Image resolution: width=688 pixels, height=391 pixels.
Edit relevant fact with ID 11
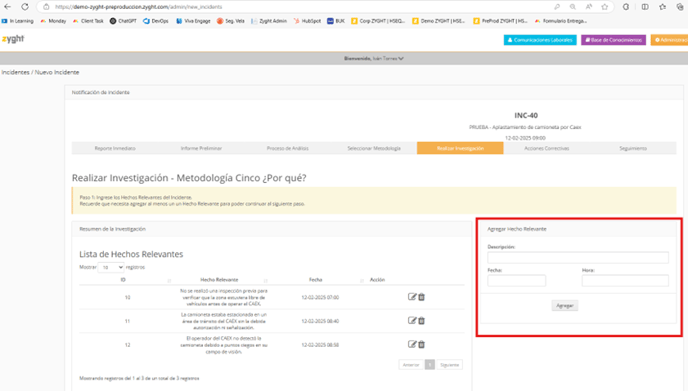pos(412,321)
